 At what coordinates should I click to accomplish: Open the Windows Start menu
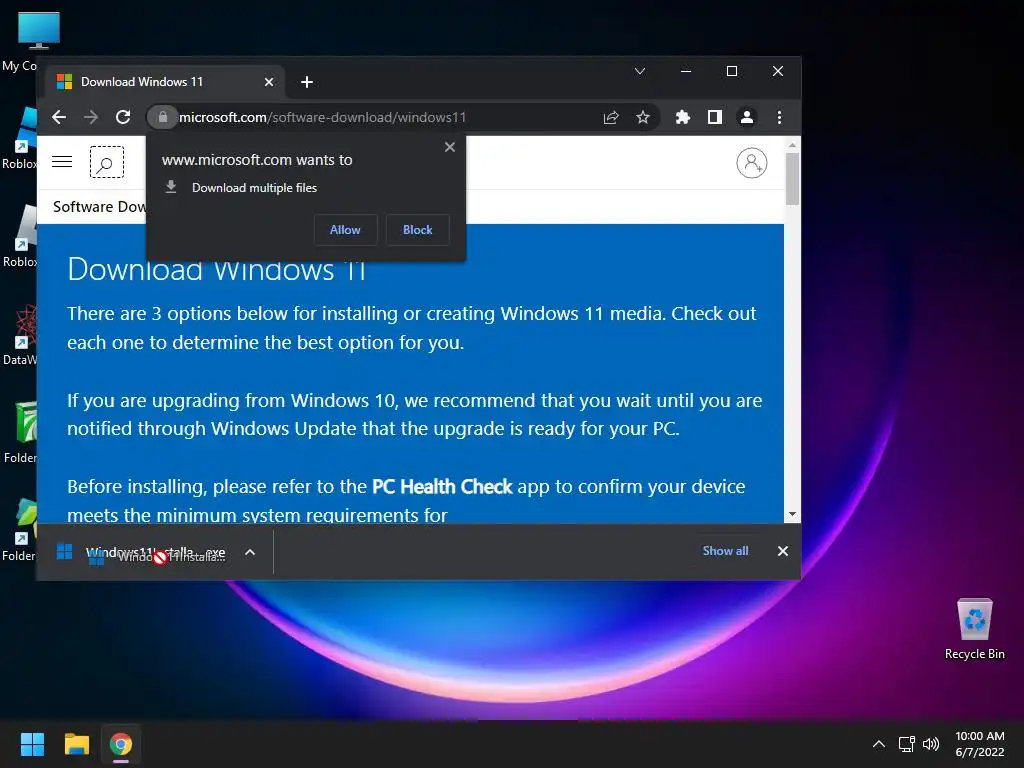[x=32, y=744]
